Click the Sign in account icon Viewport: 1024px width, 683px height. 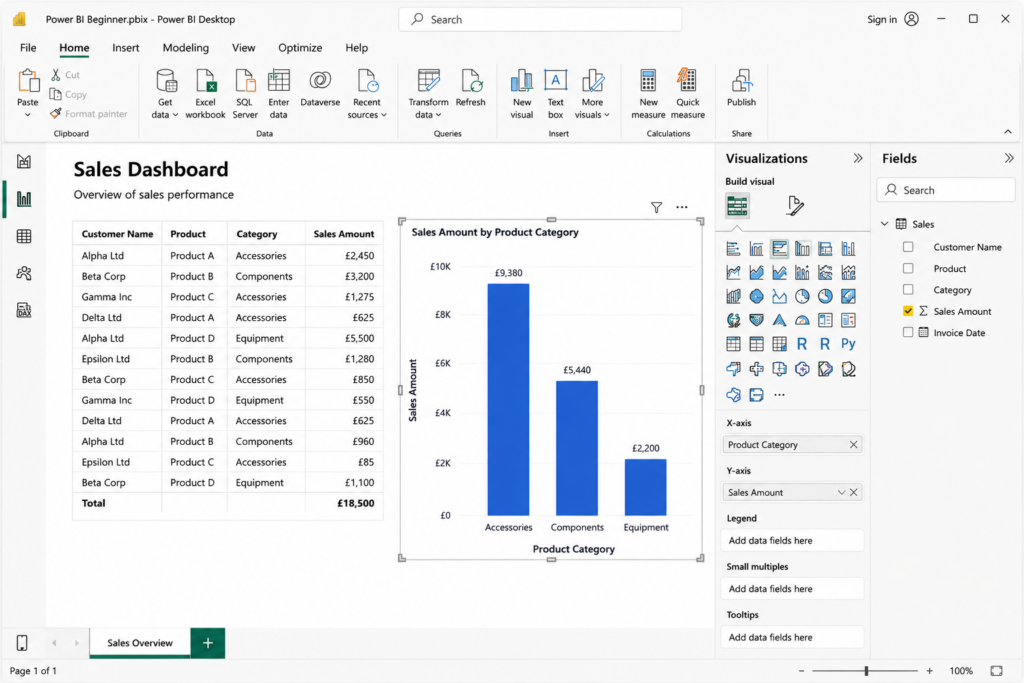(x=912, y=19)
